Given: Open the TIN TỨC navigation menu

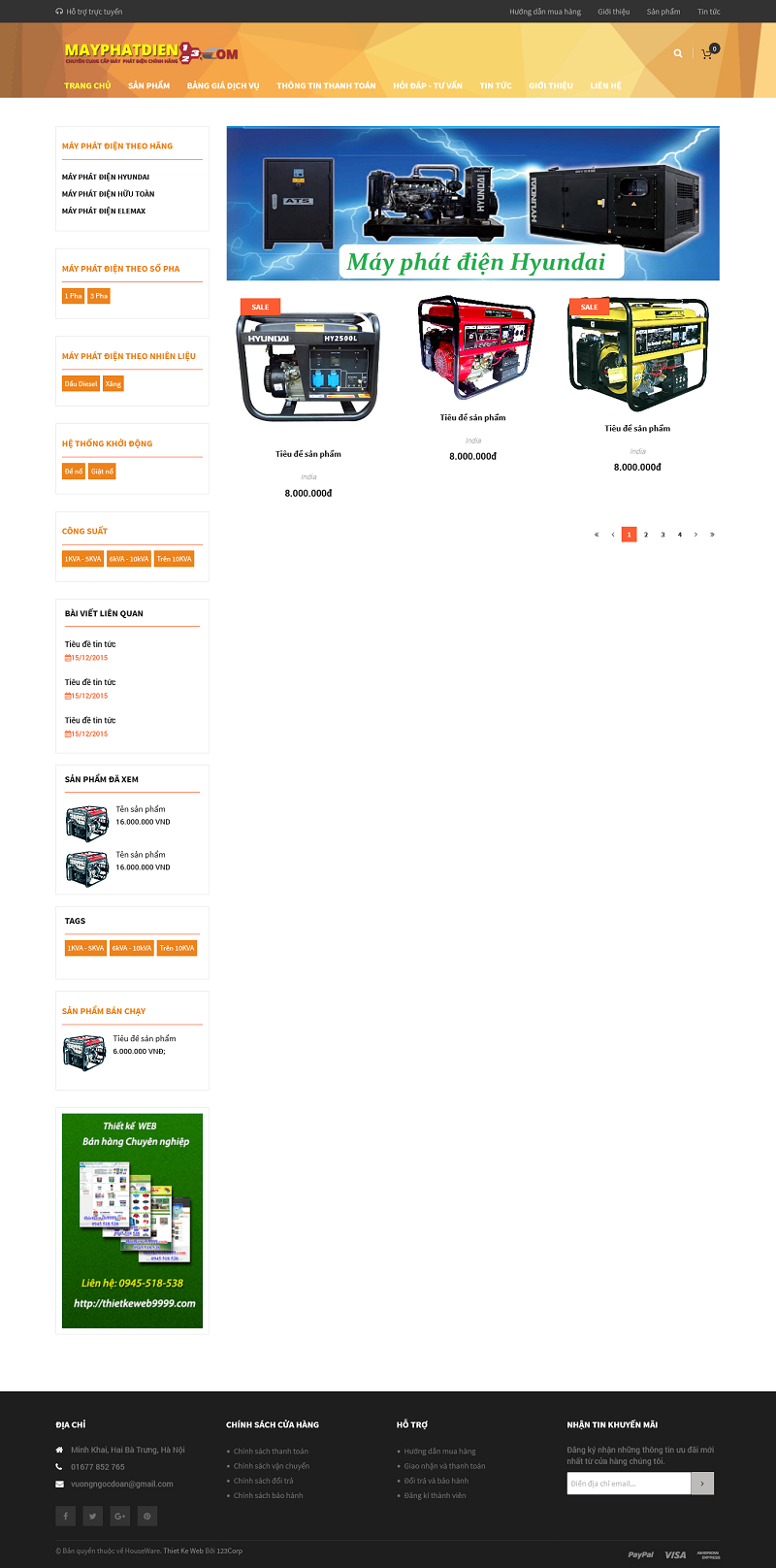Looking at the screenshot, I should pyautogui.click(x=496, y=85).
